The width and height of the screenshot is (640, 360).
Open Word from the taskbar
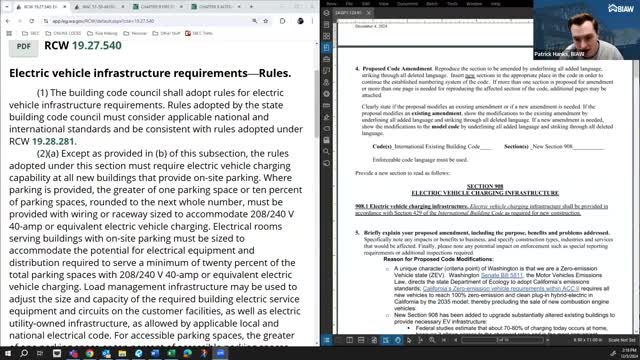pos(155,353)
